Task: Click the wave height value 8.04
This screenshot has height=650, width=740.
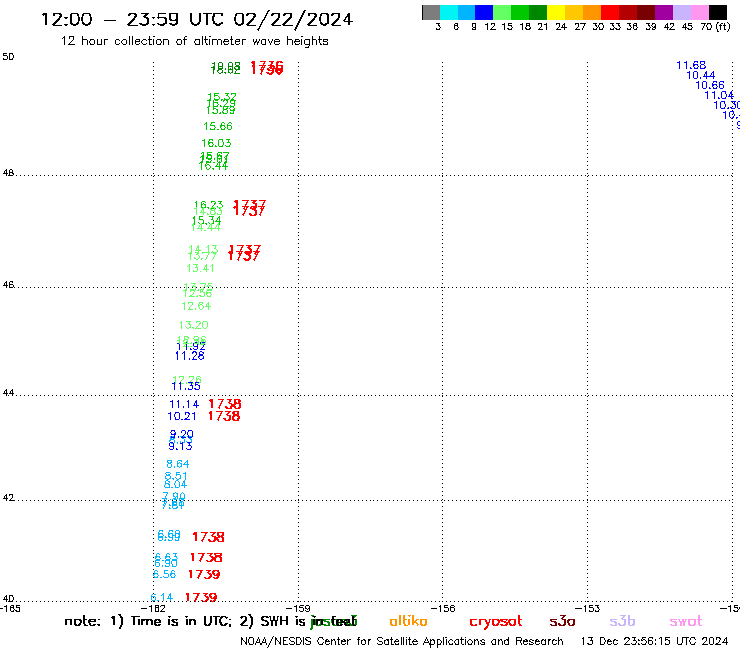Action: (175, 485)
